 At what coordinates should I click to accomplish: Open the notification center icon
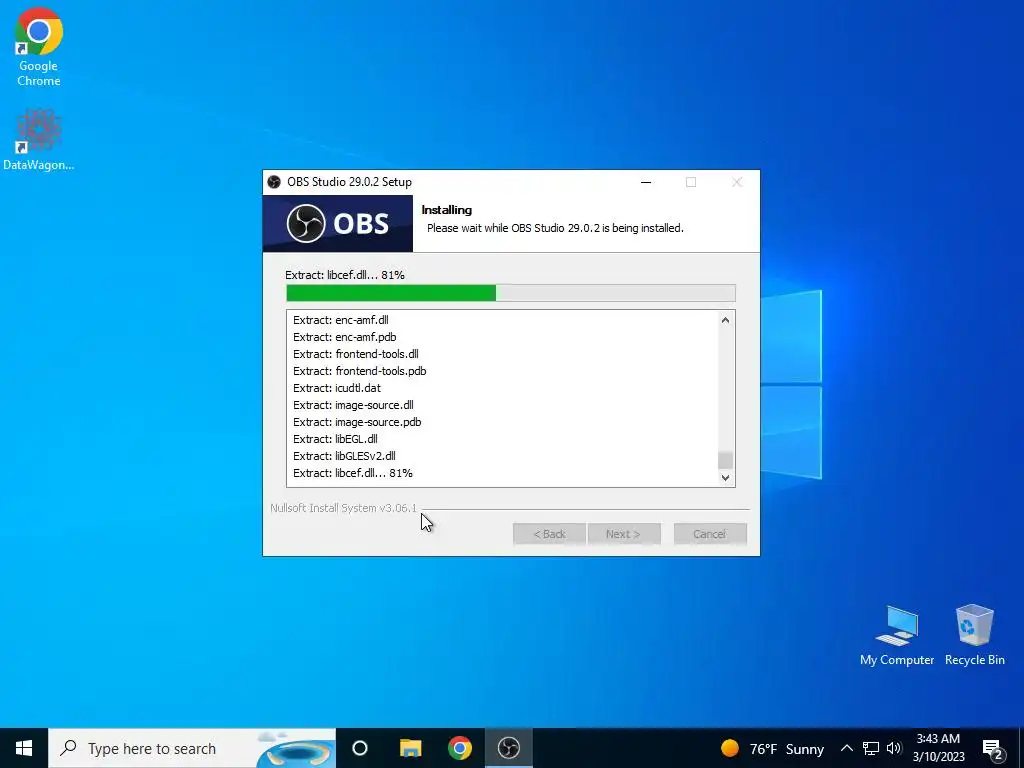(993, 749)
